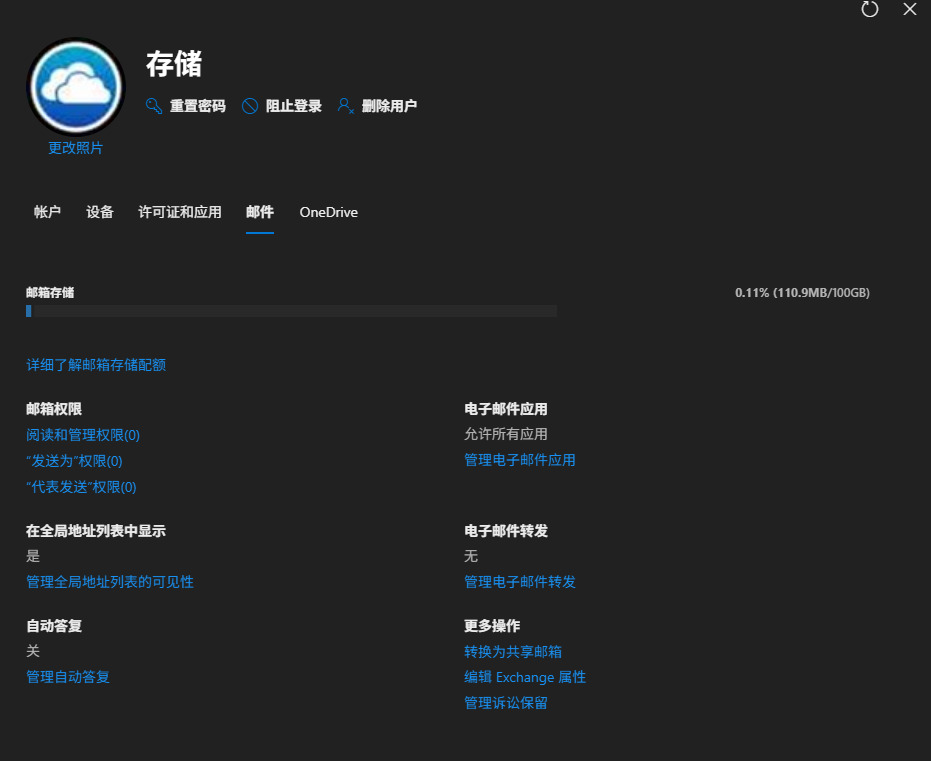This screenshot has width=931, height=761.
Task: Open the OneDrive tab
Action: 328,212
